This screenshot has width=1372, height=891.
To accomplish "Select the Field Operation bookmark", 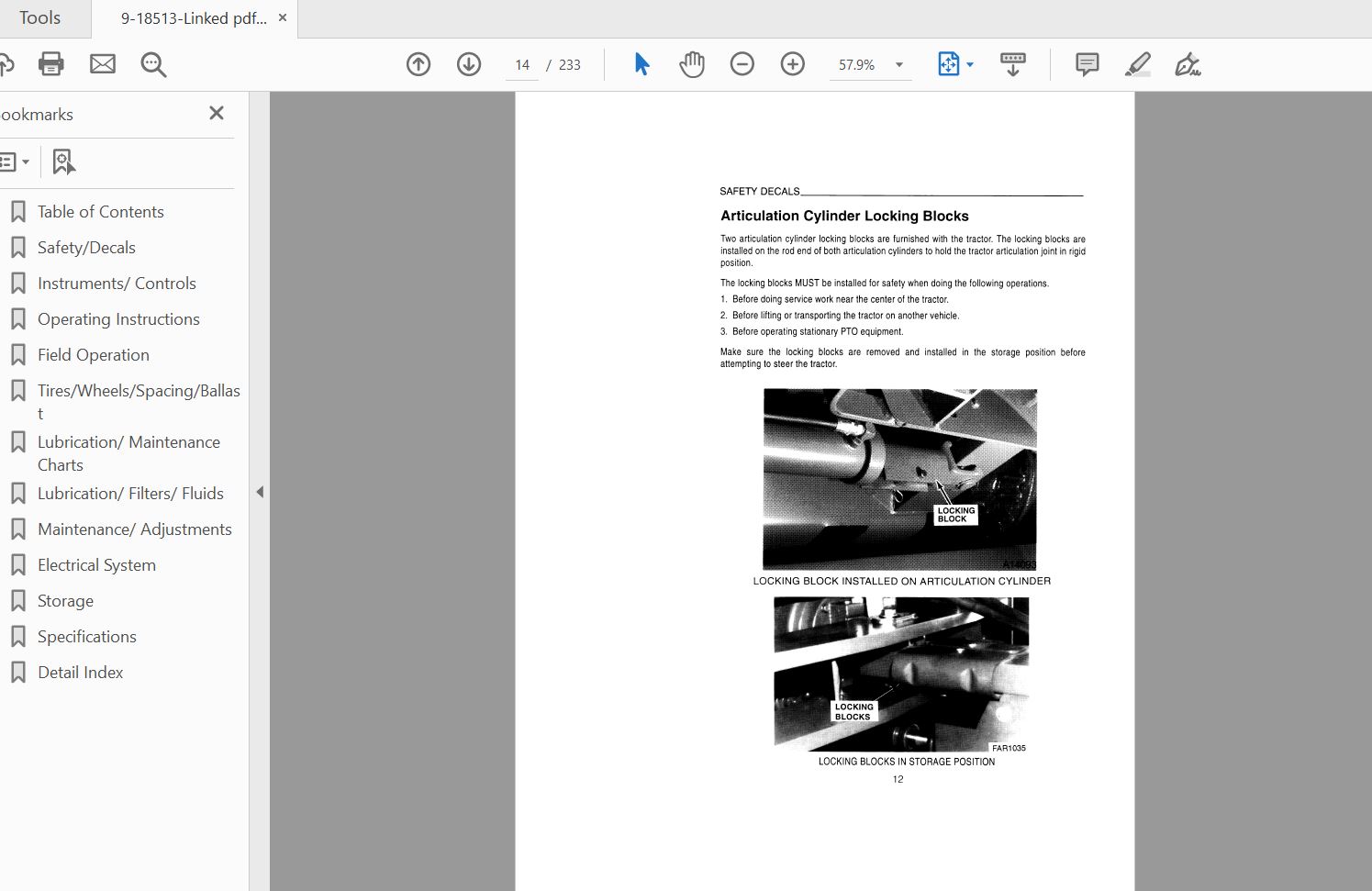I will click(x=94, y=355).
